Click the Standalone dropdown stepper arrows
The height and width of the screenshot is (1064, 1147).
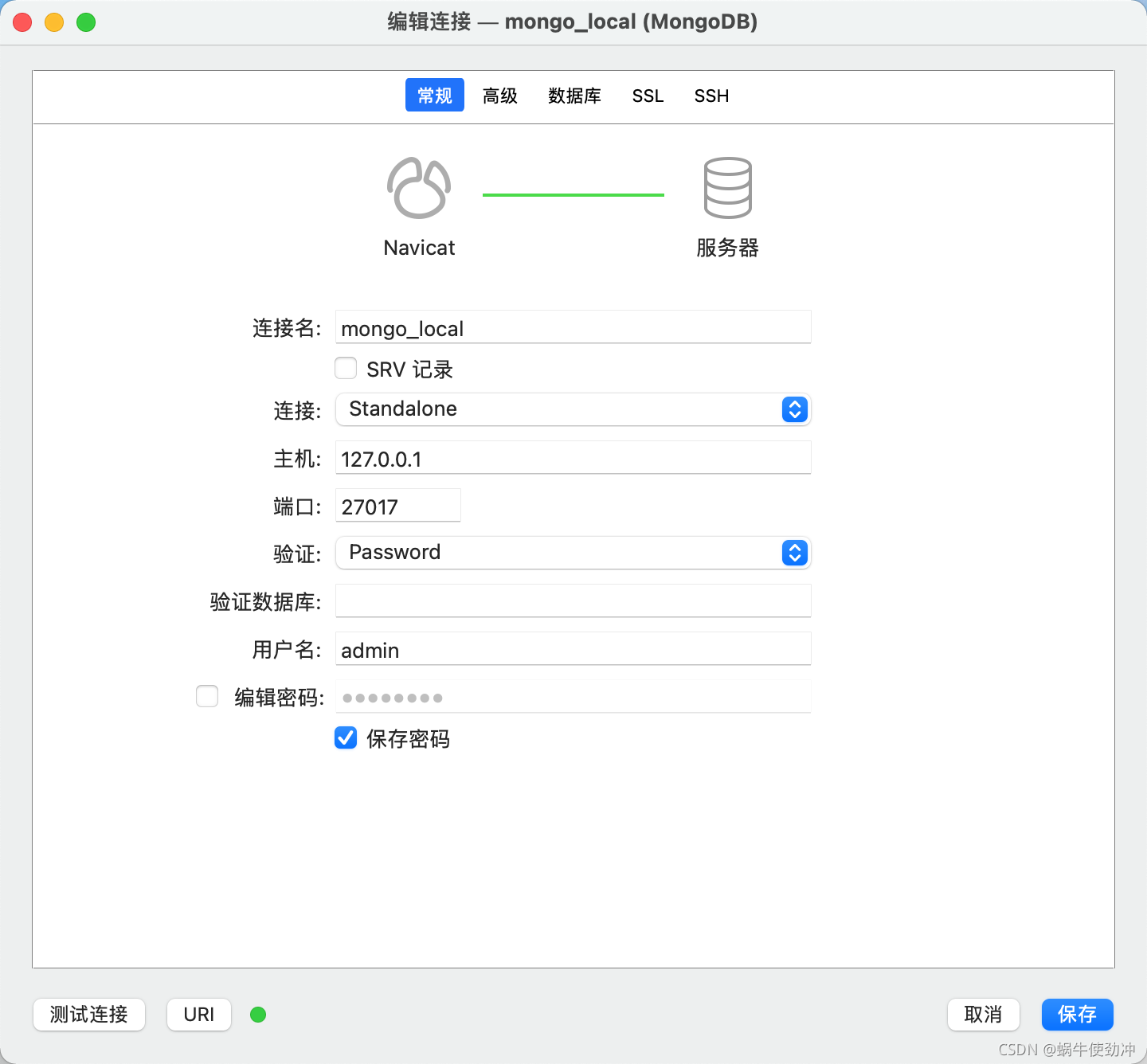[x=793, y=409]
